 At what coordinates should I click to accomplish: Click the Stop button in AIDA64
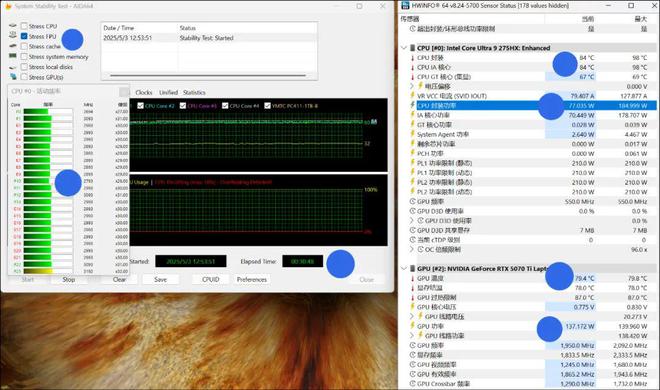(69, 279)
